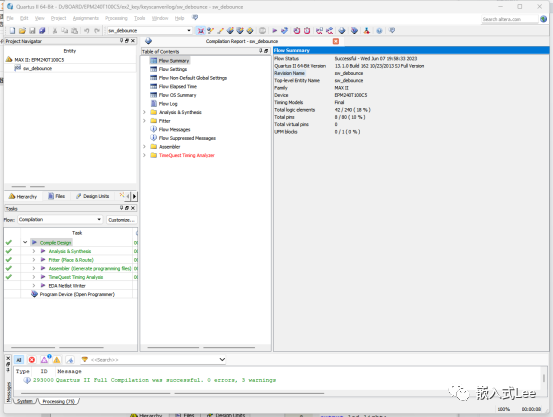Viewport: 553px width, 417px height.
Task: Click the Redo arrow icon
Action: (x=97, y=31)
